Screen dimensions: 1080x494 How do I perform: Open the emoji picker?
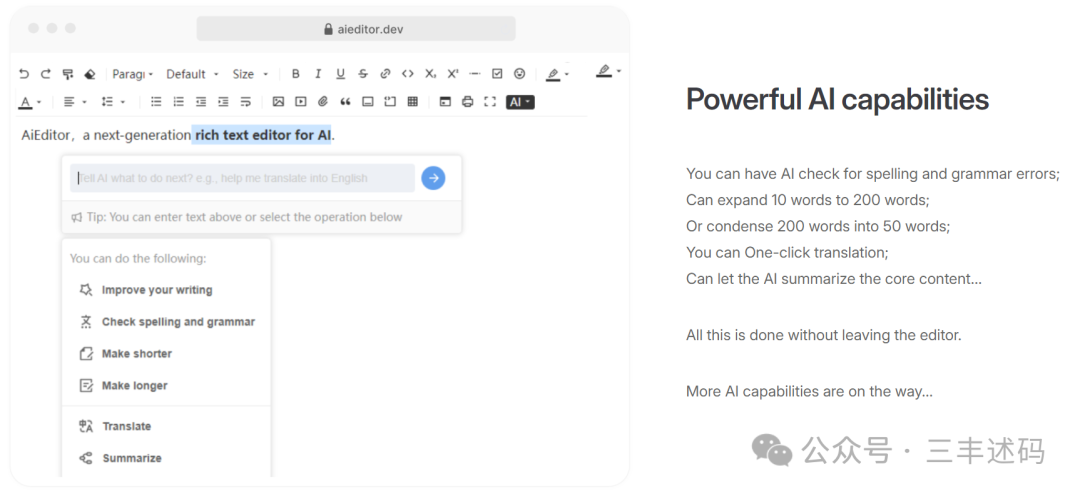pos(519,74)
